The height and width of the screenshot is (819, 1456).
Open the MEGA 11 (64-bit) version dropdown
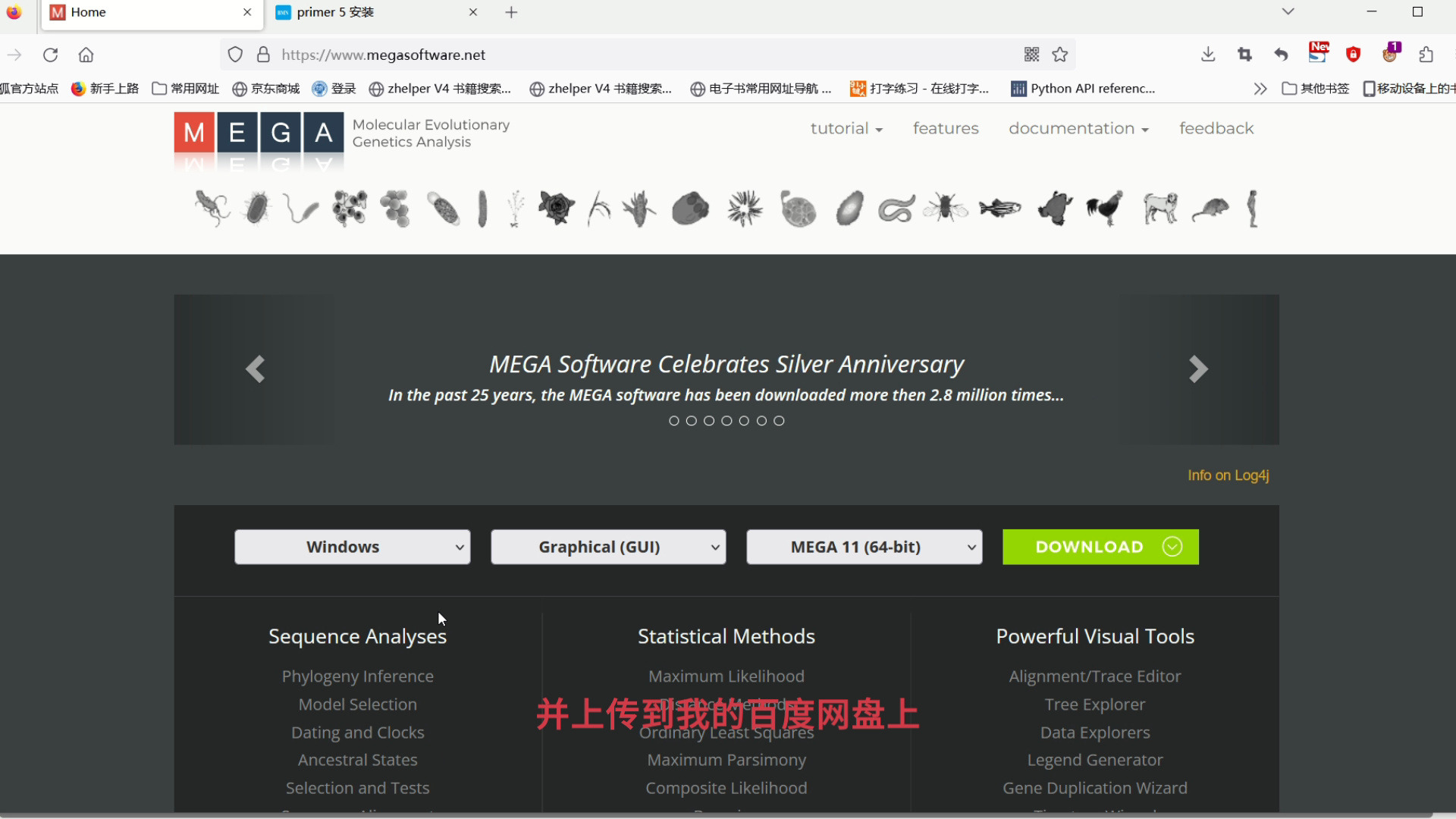tap(864, 547)
